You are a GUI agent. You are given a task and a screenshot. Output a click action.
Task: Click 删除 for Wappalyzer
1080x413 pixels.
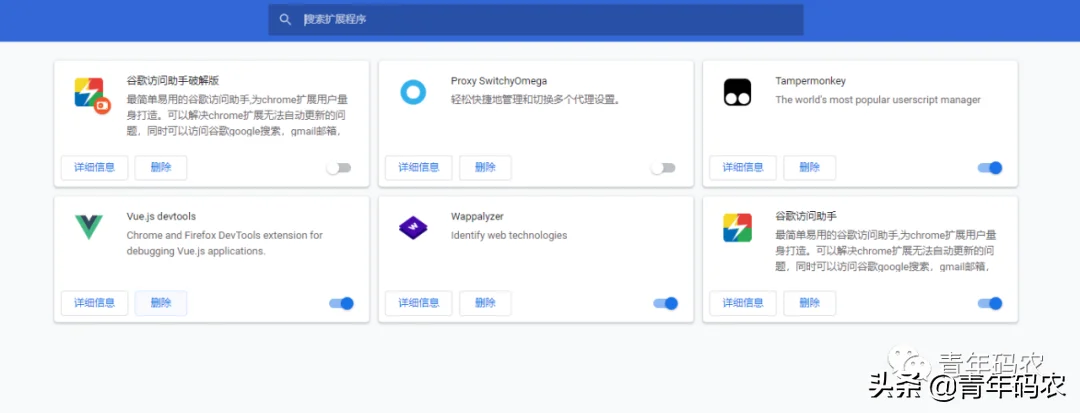tap(486, 304)
